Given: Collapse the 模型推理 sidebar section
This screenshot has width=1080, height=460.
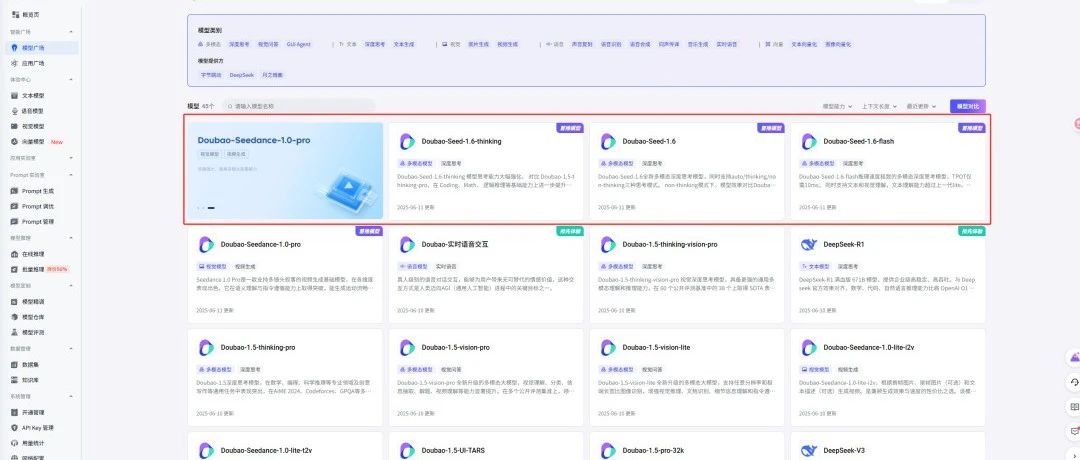Looking at the screenshot, I should 72,238.
